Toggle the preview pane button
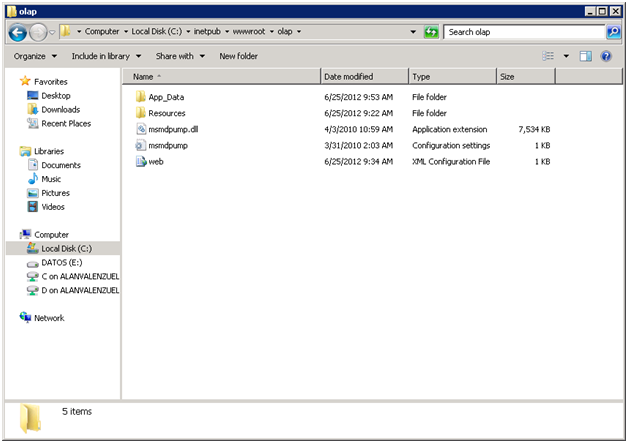 586,56
